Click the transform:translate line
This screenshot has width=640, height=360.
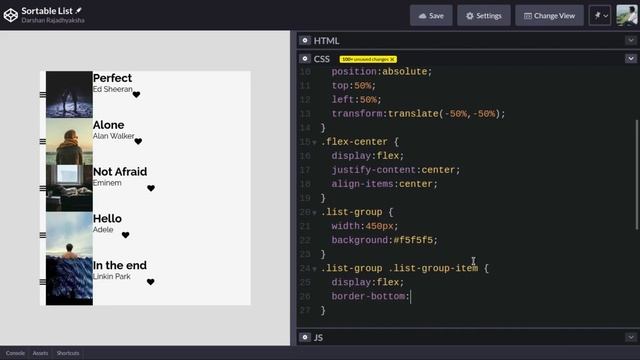[x=418, y=113]
